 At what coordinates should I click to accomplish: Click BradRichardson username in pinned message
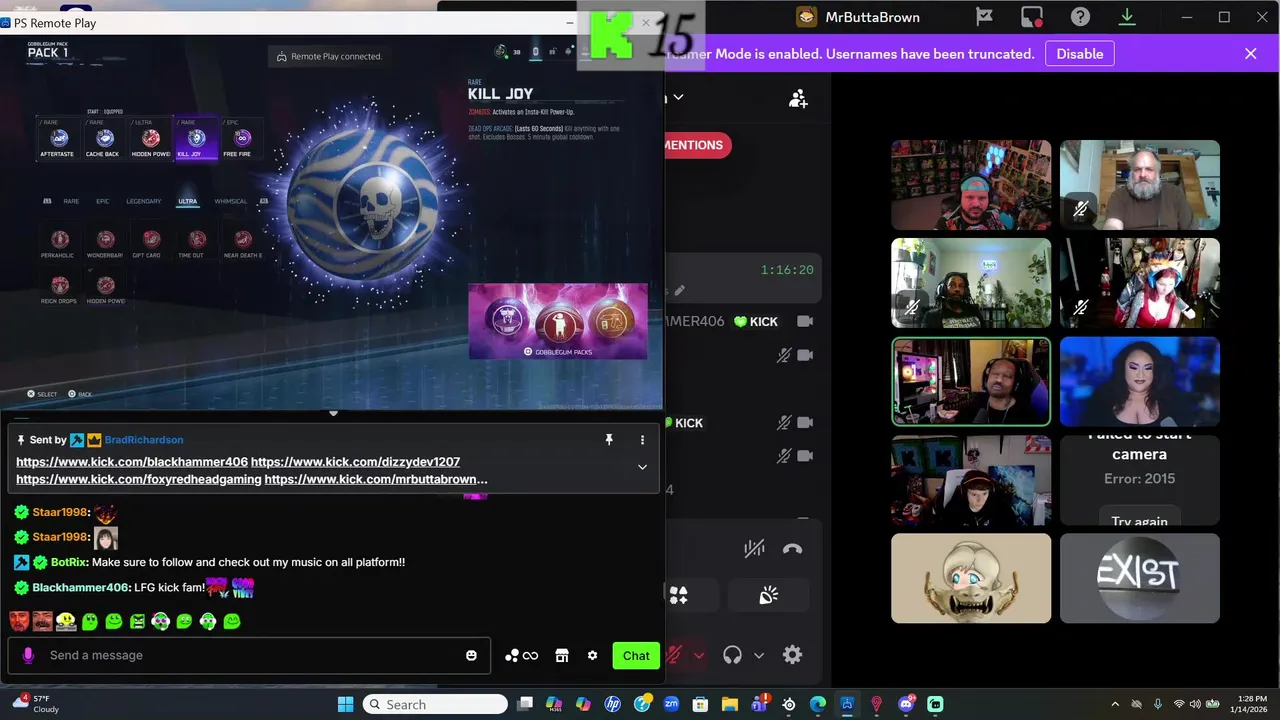coord(144,440)
